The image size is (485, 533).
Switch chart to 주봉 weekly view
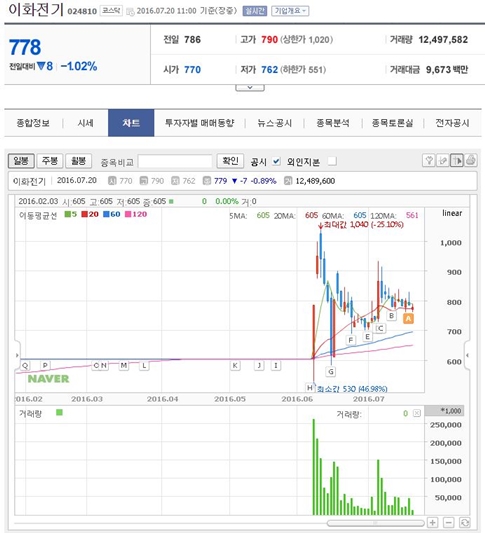pos(50,161)
